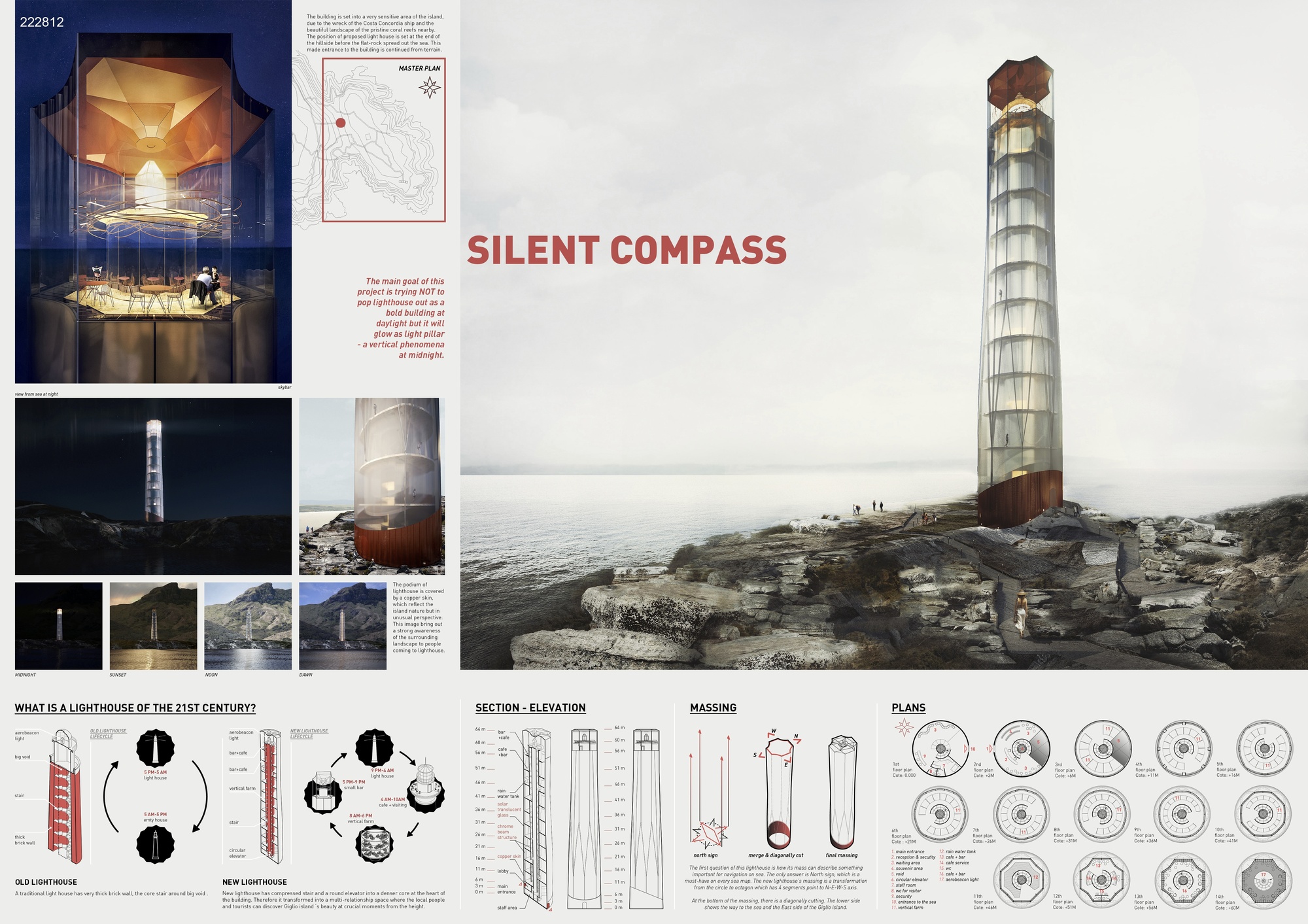Click the small bar lighthouse icon

[x=322, y=791]
